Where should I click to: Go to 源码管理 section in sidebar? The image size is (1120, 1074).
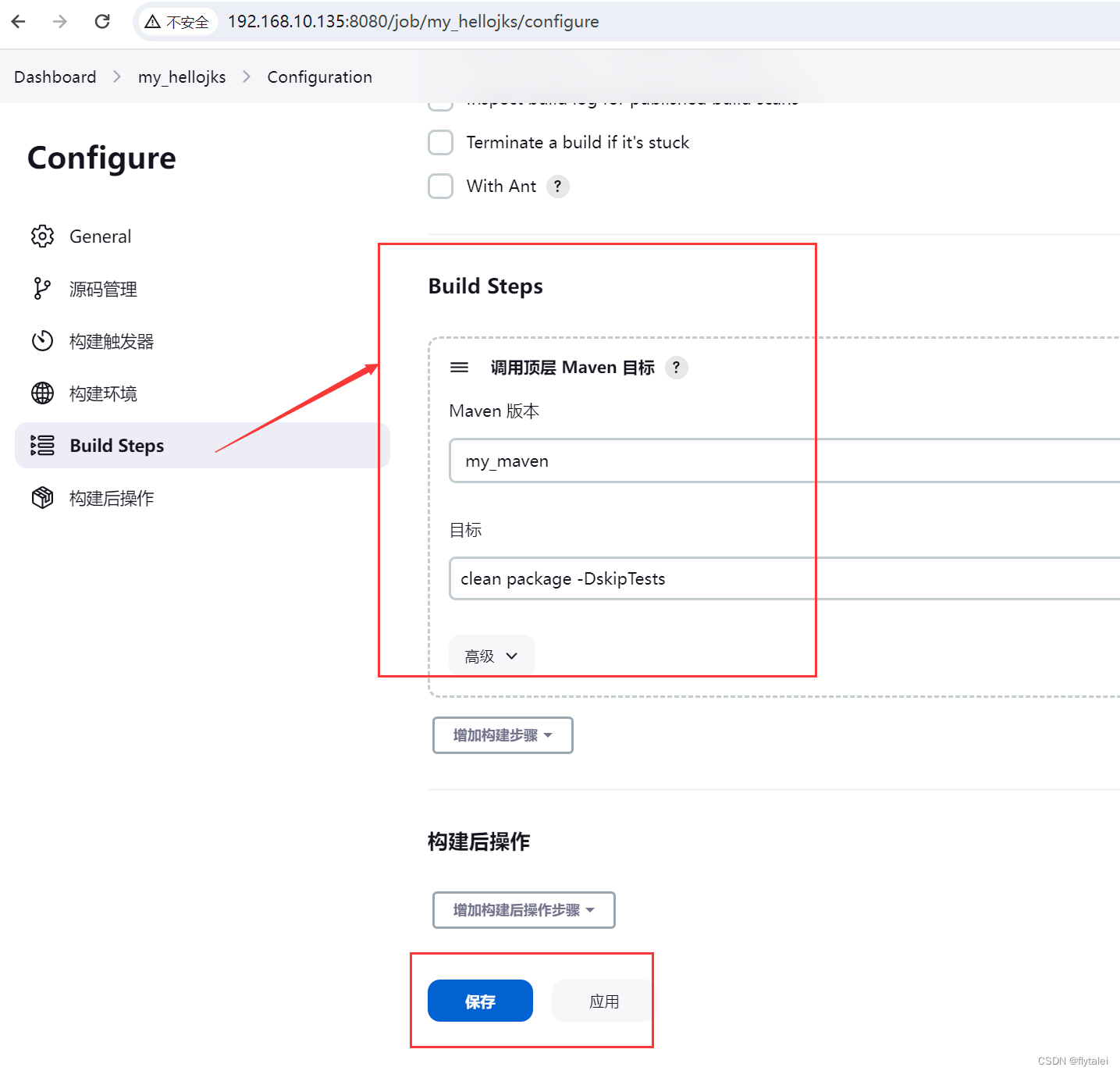[103, 289]
